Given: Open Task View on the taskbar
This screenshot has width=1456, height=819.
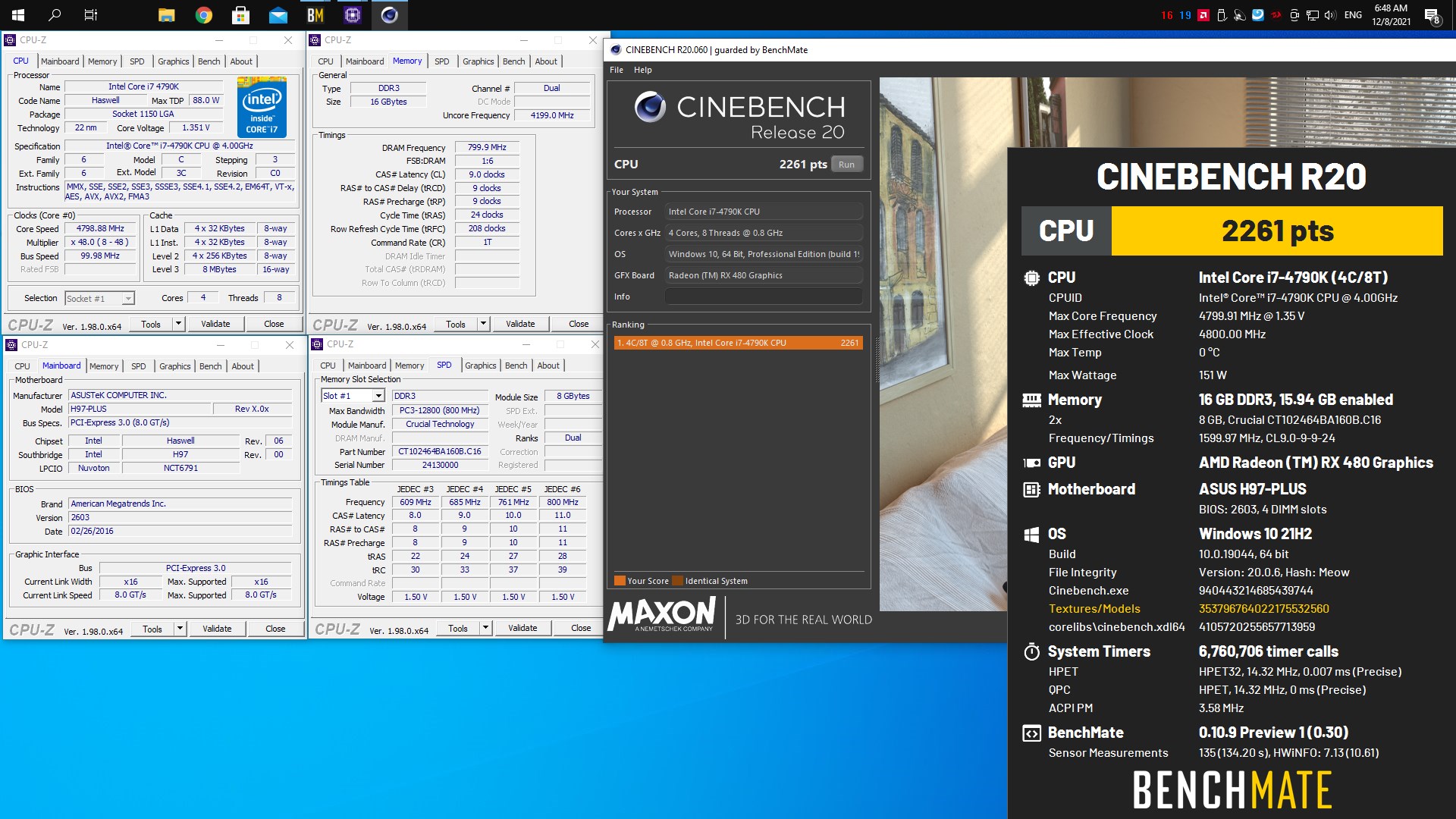Looking at the screenshot, I should click(91, 14).
